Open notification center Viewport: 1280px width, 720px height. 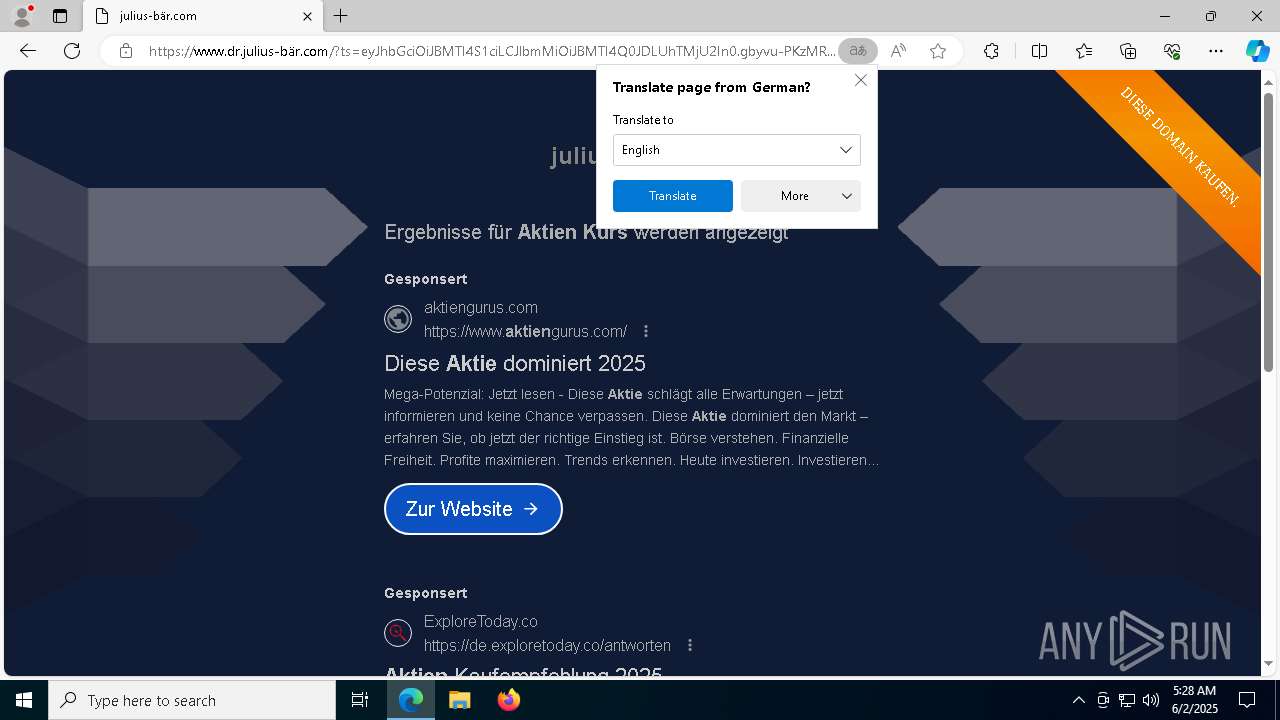pyautogui.click(x=1247, y=700)
